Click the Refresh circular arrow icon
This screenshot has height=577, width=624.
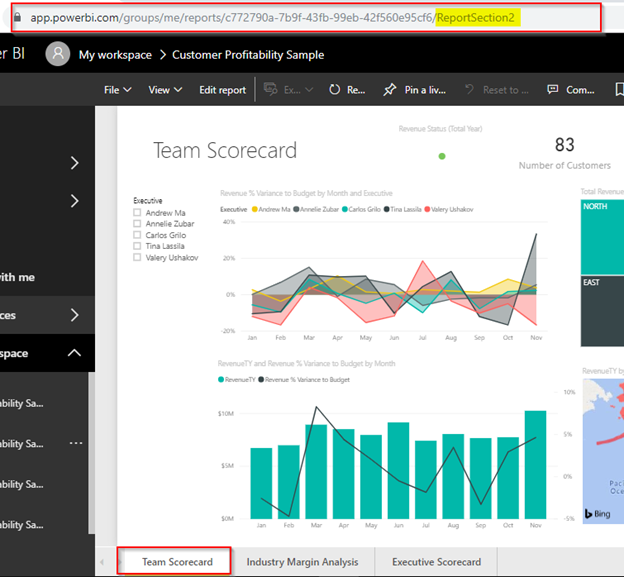[x=335, y=90]
